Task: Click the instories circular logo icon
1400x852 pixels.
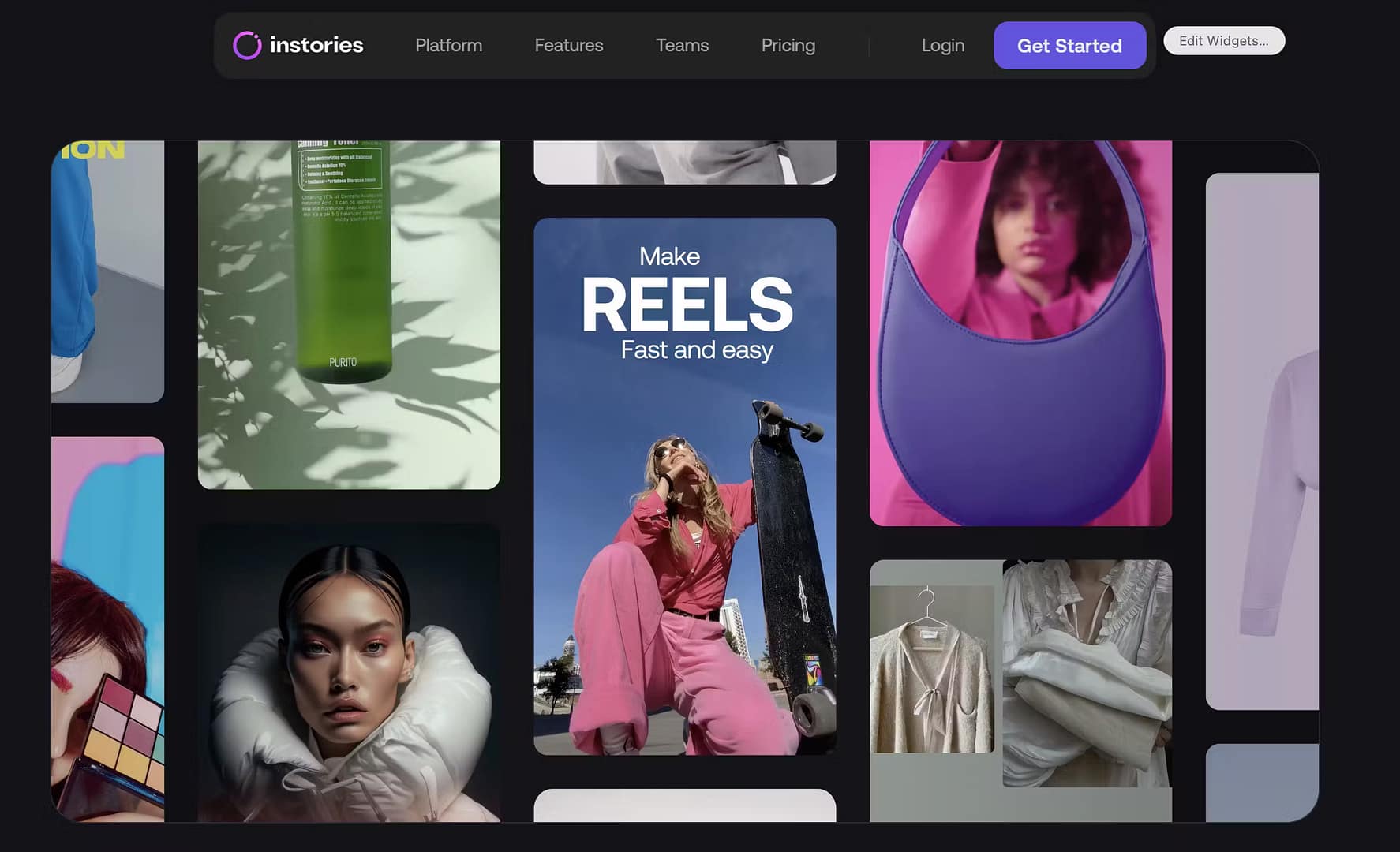Action: [x=247, y=46]
